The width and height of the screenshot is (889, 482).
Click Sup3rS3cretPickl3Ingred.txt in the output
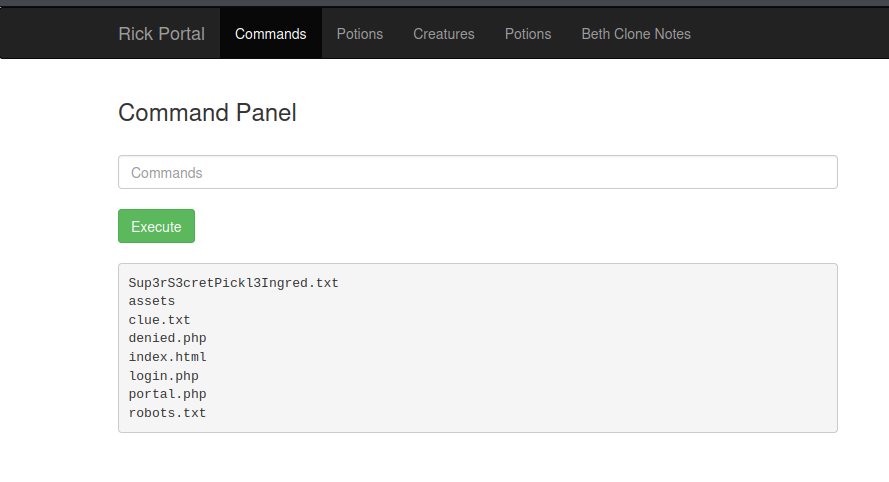pyautogui.click(x=233, y=283)
